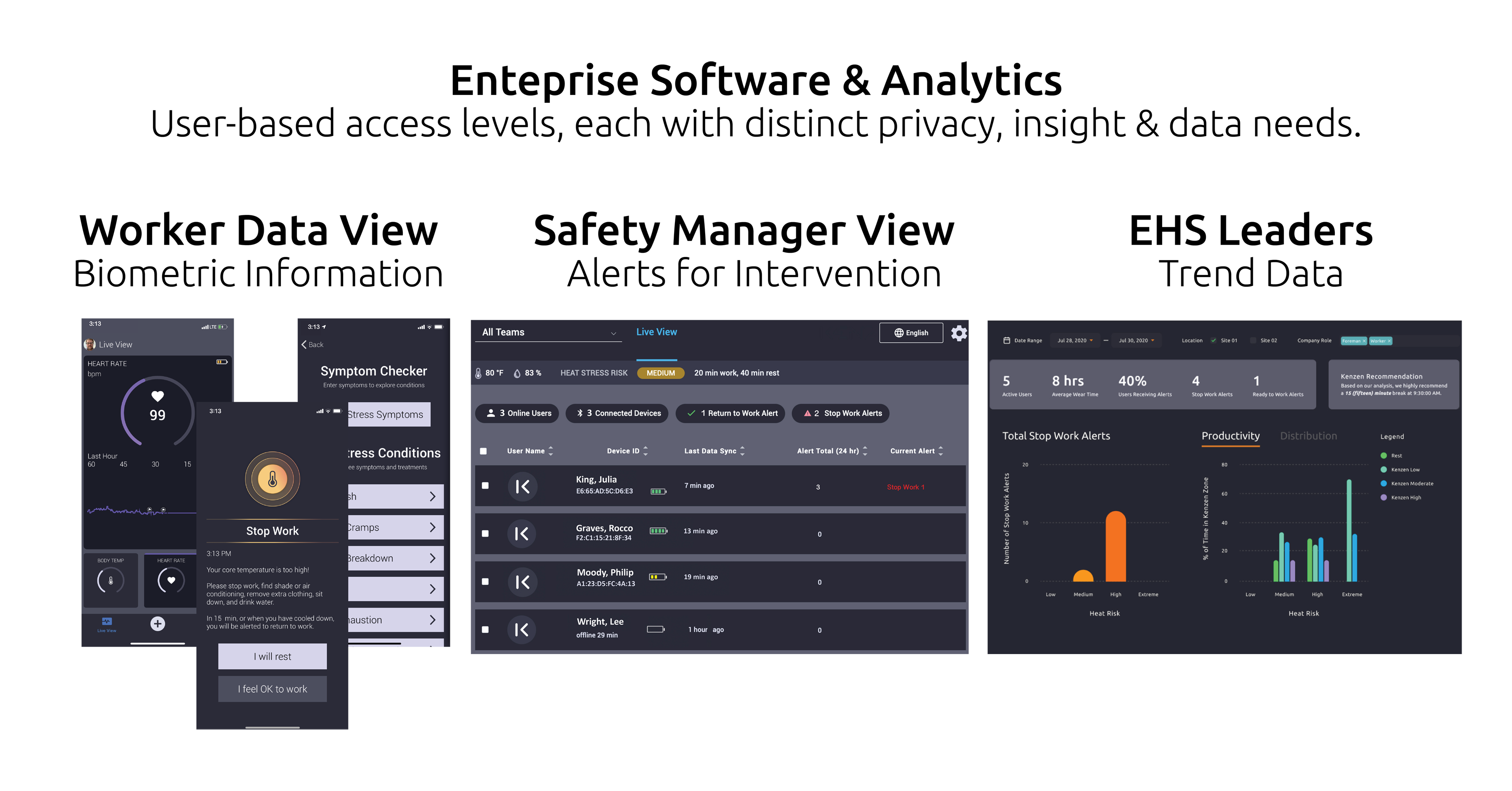Viewport: 1512px width, 791px height.
Task: Tap the Body Temp gauge tile
Action: point(110,580)
